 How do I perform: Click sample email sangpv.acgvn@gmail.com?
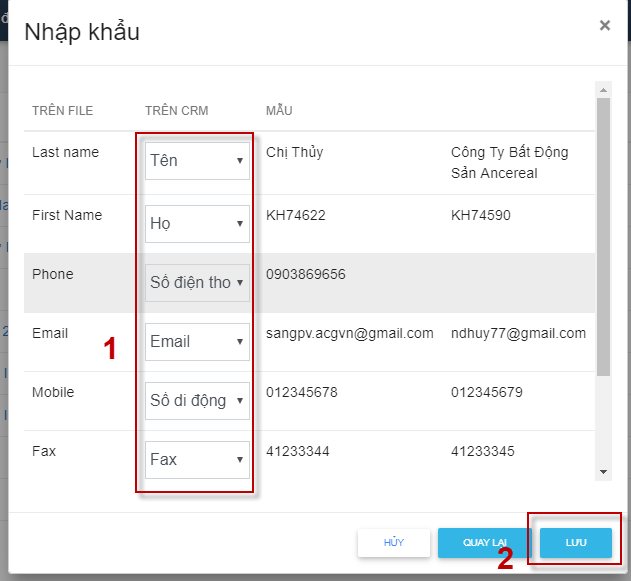(350, 334)
